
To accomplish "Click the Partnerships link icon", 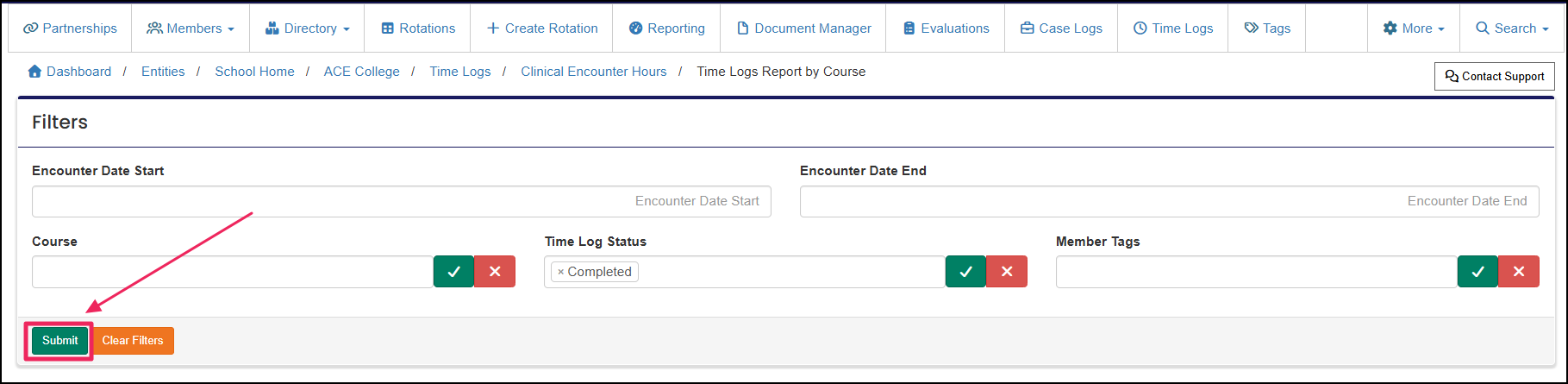I will (31, 28).
